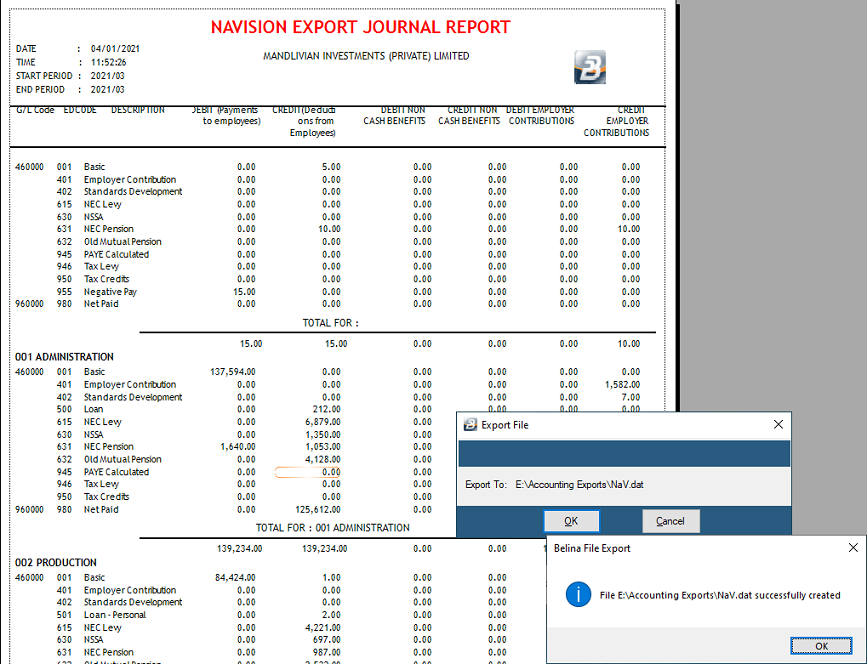Click the Production NEC Levy credit value 4,221.00

[322, 627]
